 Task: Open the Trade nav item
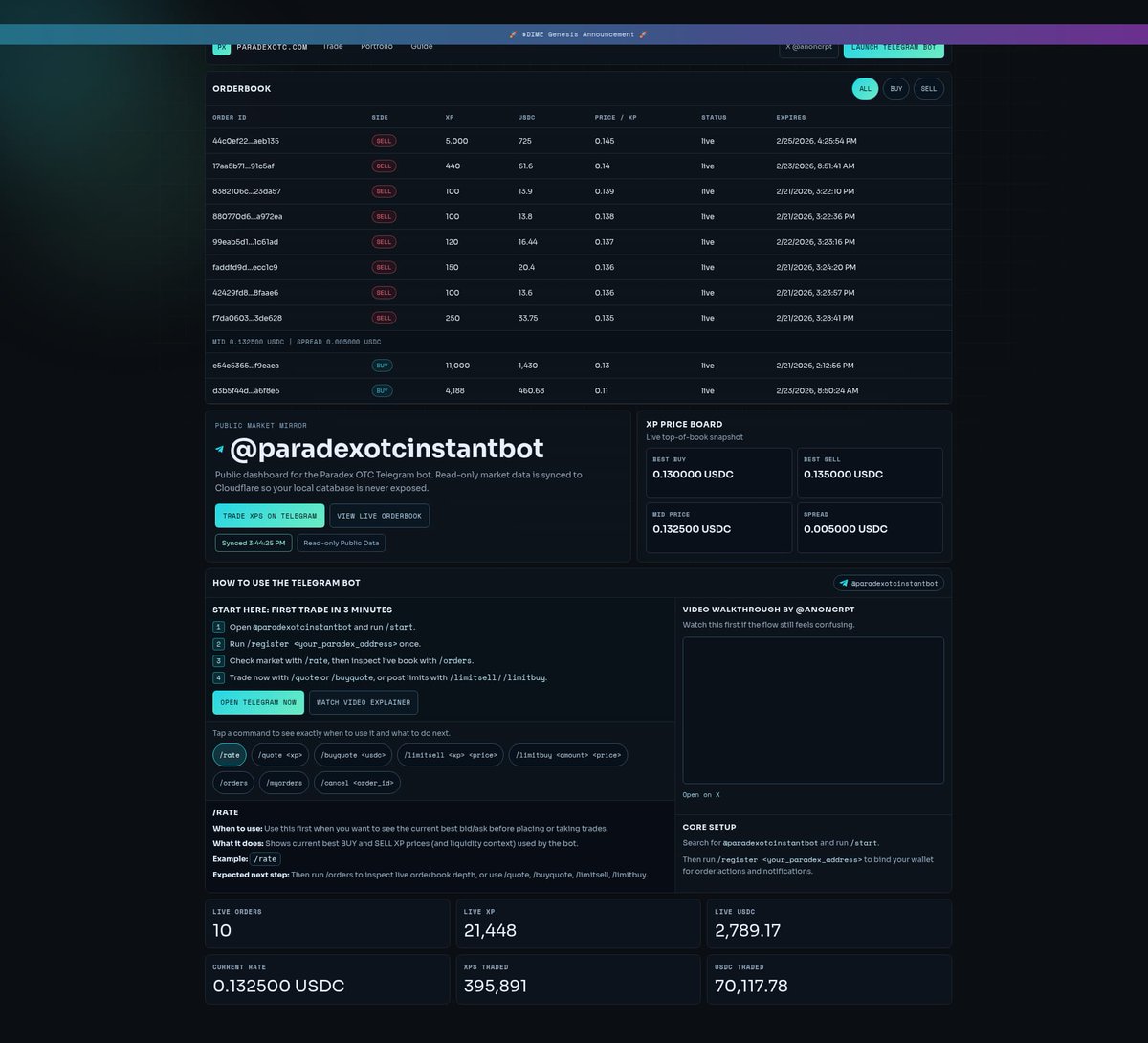[x=333, y=47]
